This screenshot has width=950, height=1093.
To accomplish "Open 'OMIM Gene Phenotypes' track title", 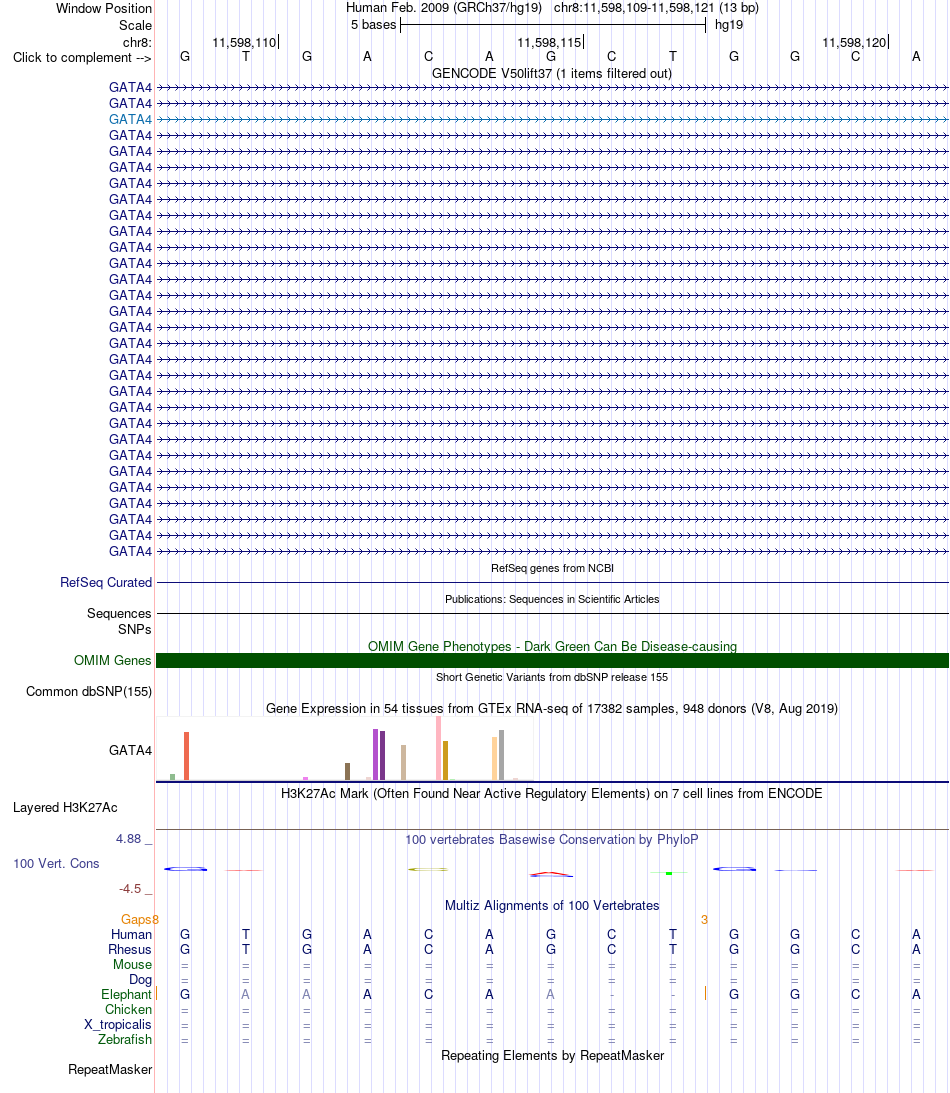I will tap(552, 646).
